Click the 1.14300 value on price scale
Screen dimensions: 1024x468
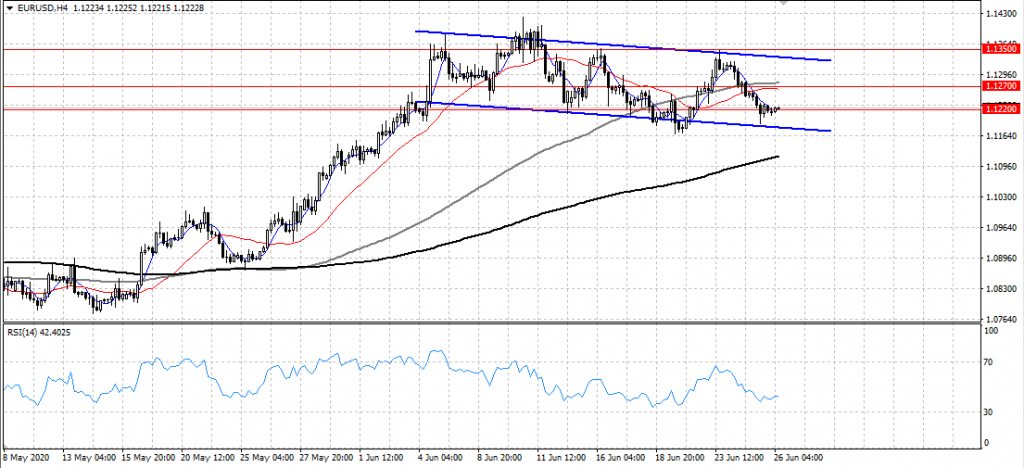(1001, 14)
